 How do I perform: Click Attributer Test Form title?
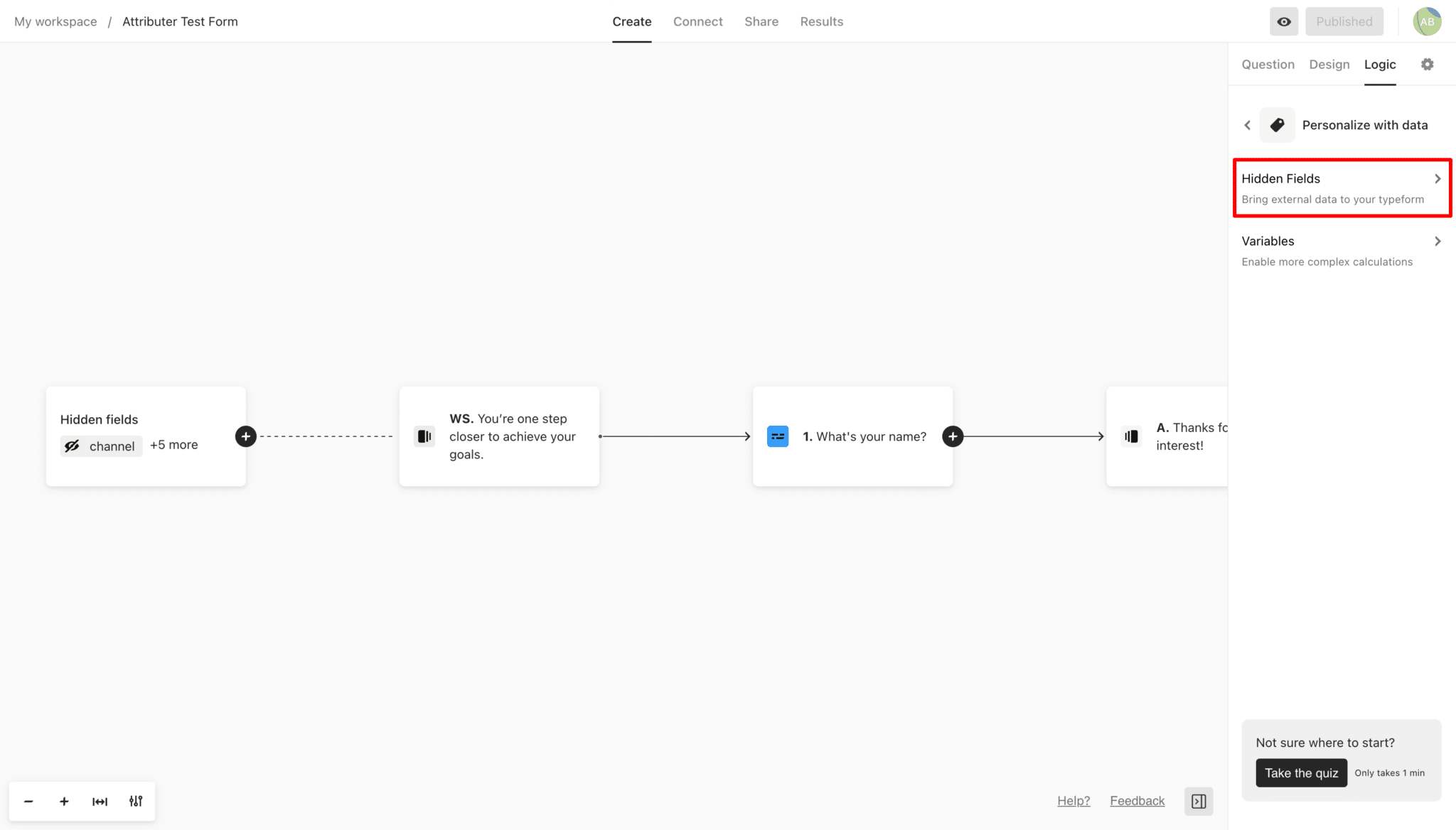pyautogui.click(x=180, y=21)
